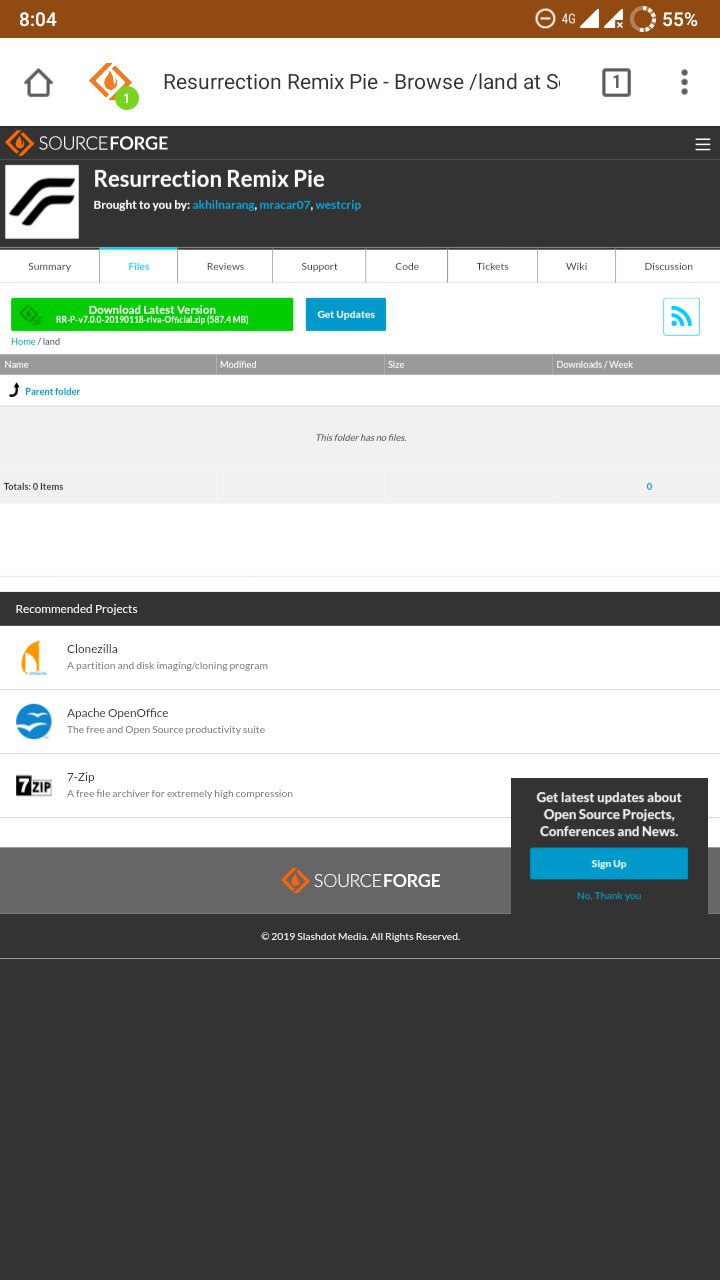Open the Wiki tab
This screenshot has width=720, height=1280.
[x=576, y=266]
